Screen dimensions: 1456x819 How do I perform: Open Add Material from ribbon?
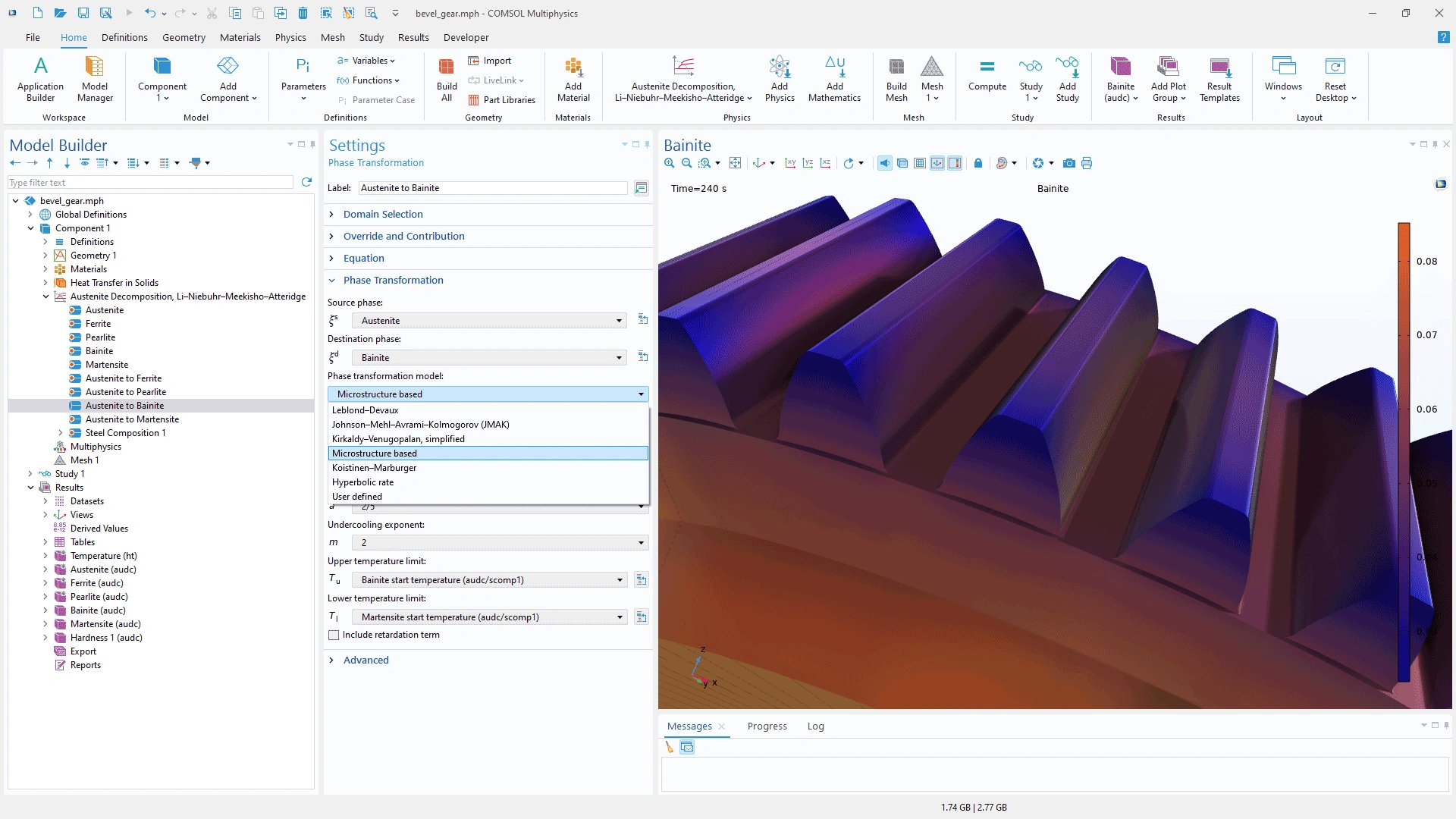[573, 80]
